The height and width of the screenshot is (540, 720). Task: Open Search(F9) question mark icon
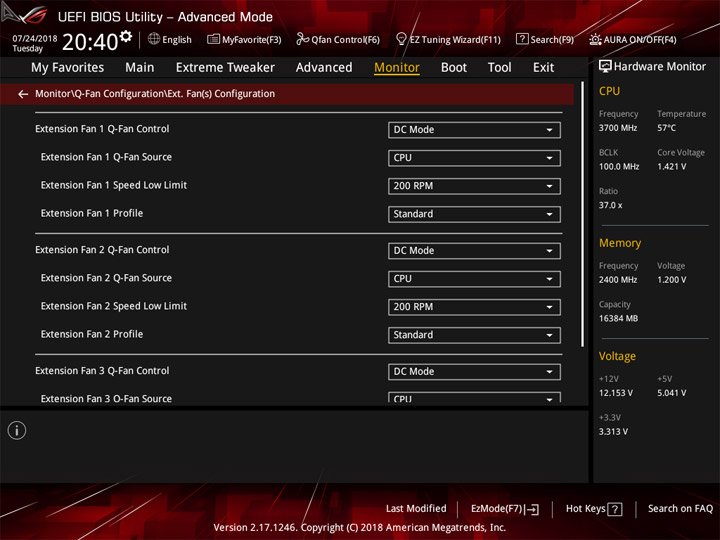(x=522, y=39)
